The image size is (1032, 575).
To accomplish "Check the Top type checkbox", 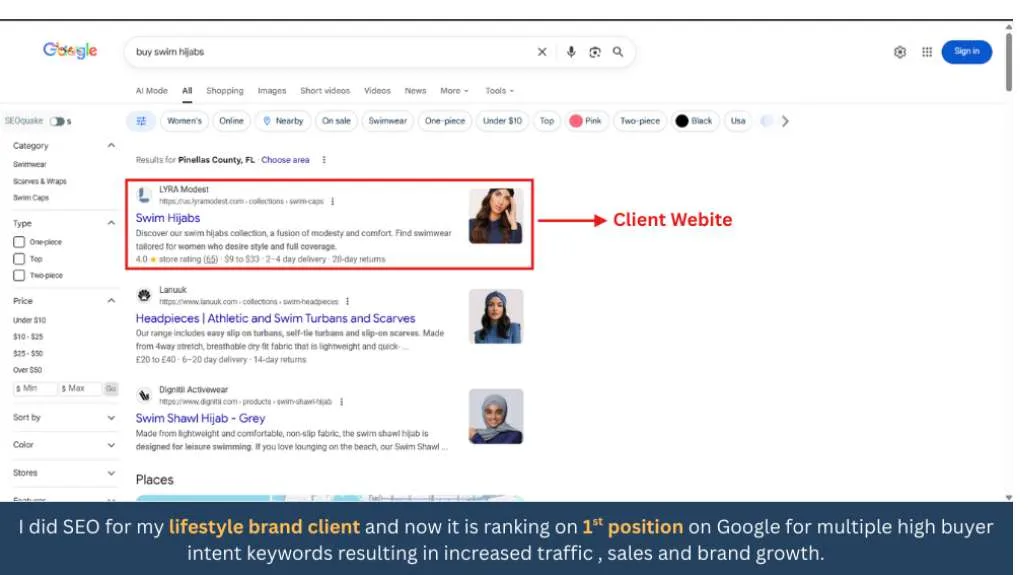I will pyautogui.click(x=19, y=259).
